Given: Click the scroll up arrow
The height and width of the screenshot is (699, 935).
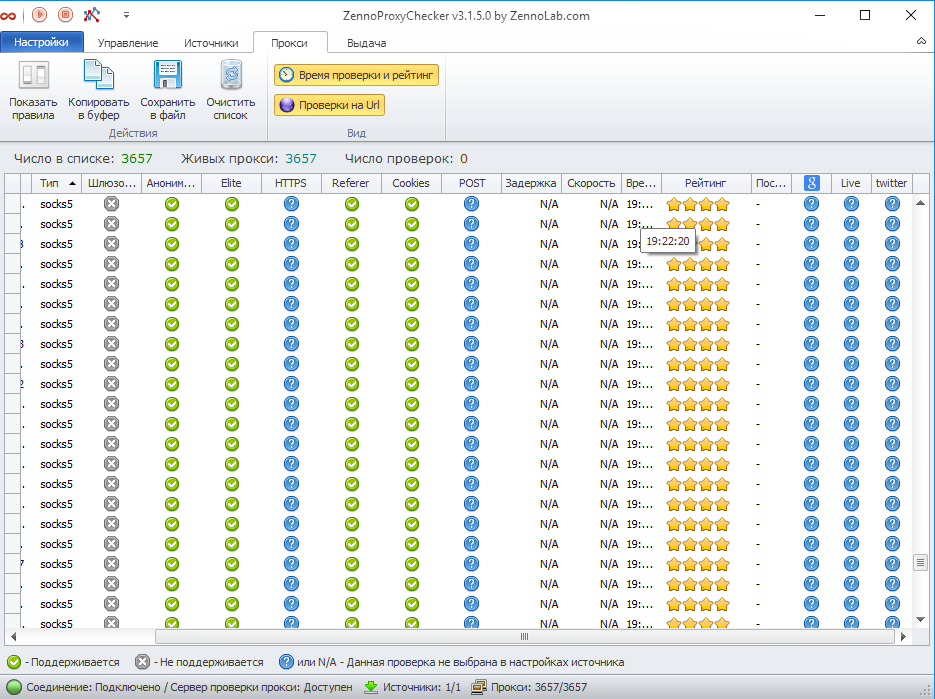Looking at the screenshot, I should [920, 203].
